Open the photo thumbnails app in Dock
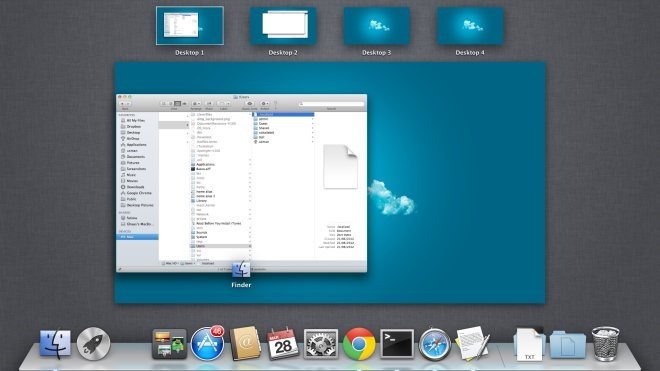The image size is (660, 371). 169,344
